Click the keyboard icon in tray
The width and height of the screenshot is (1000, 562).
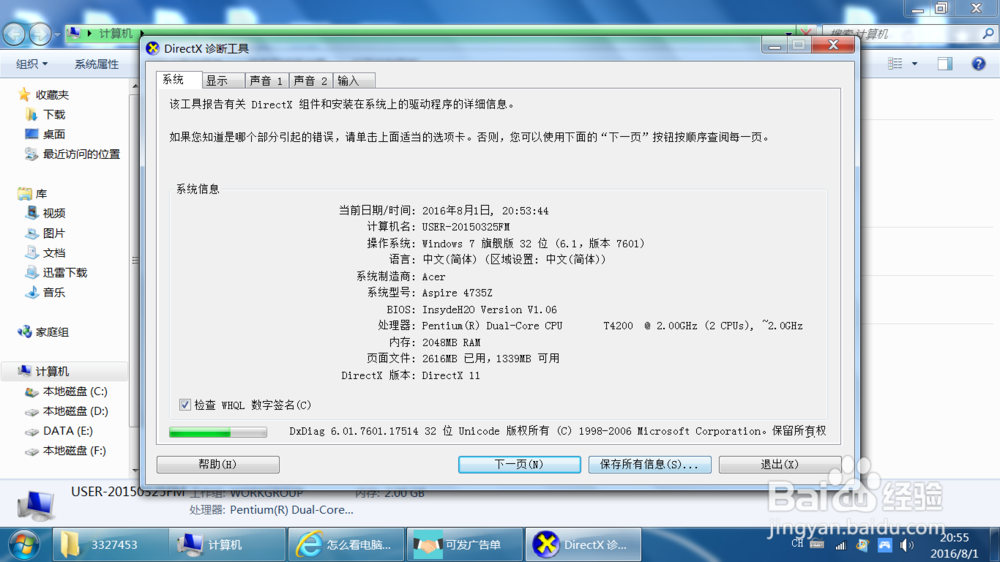tap(817, 544)
